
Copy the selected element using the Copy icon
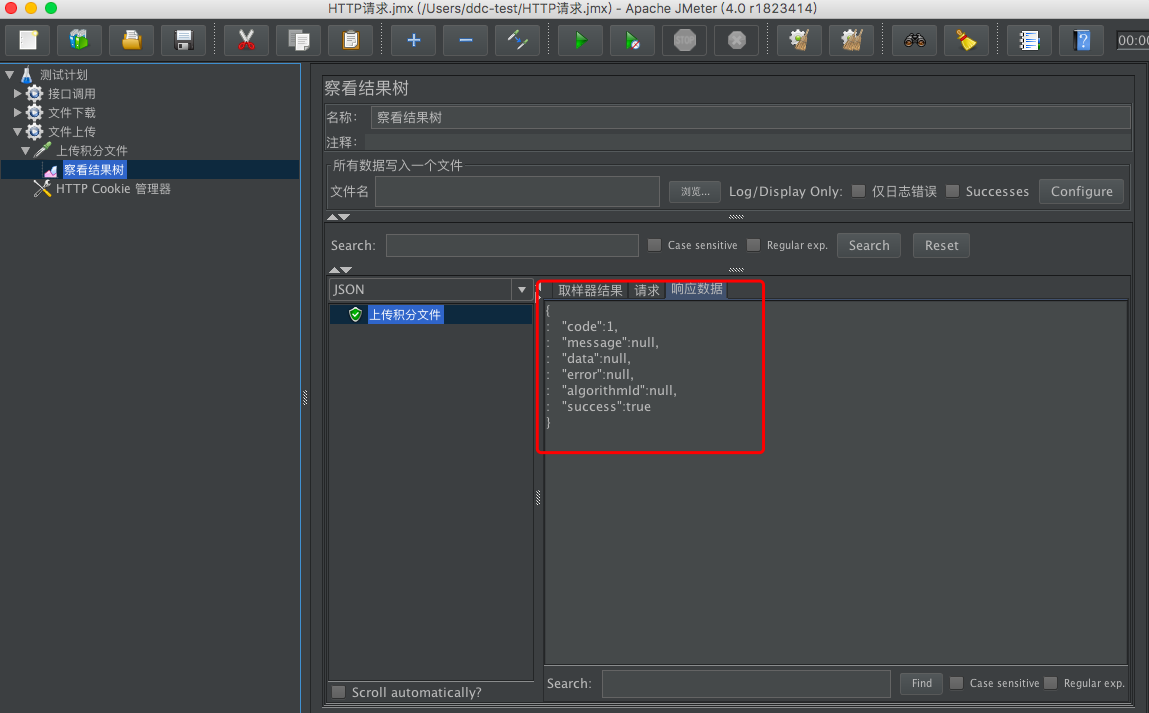(x=298, y=40)
